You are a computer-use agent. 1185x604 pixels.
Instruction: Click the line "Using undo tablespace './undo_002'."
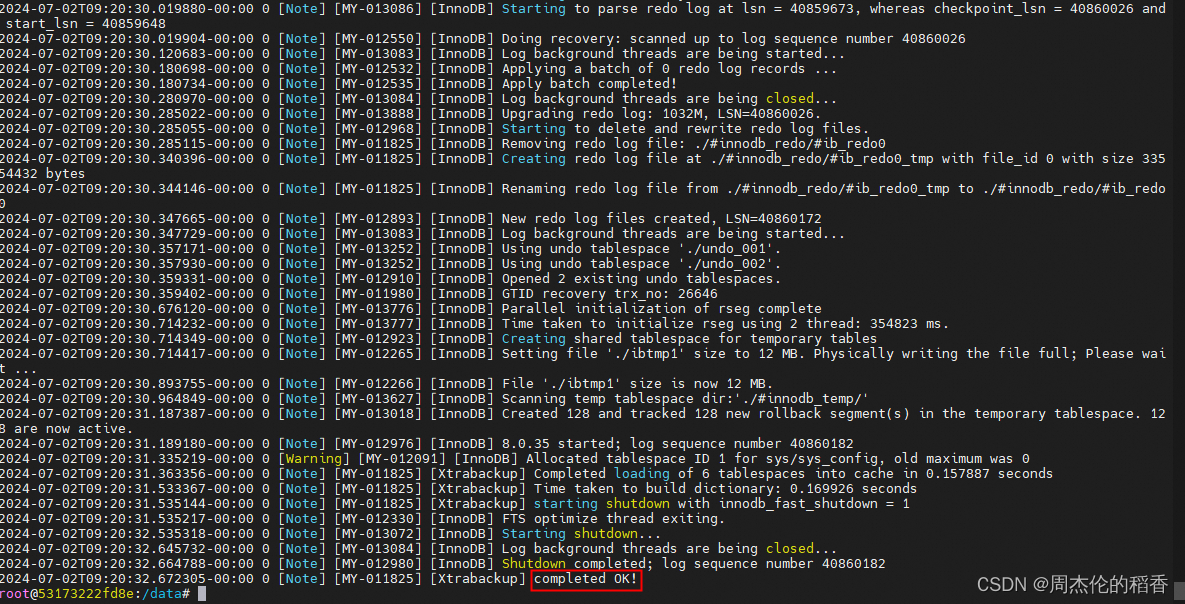(642, 264)
